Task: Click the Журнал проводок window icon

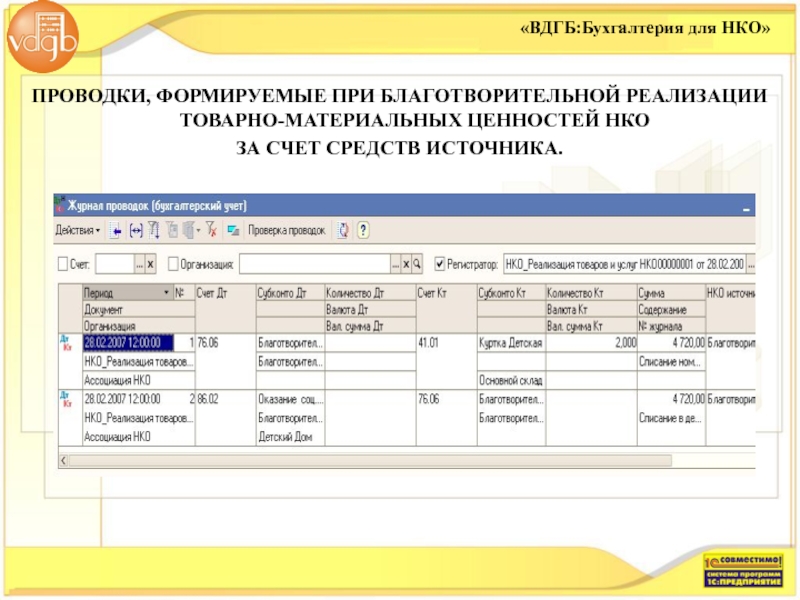Action: tap(60, 205)
